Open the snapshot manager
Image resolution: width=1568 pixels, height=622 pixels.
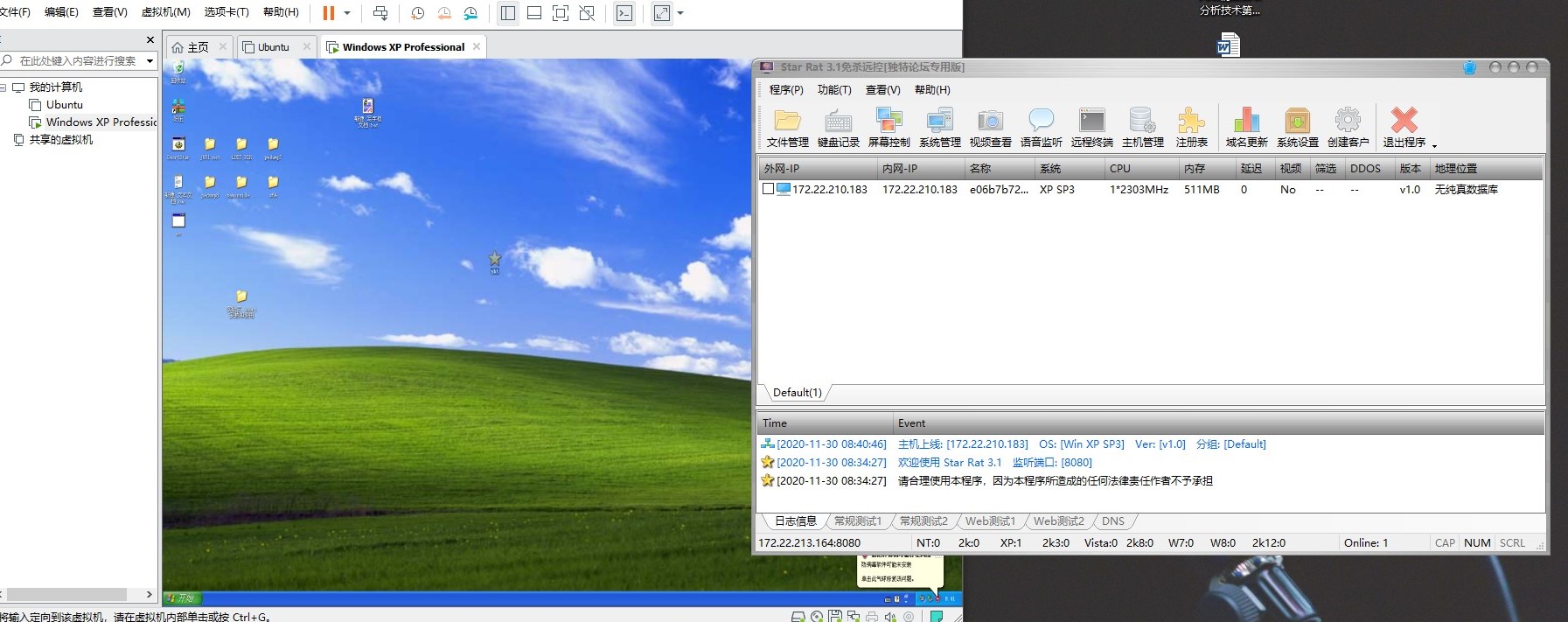click(x=470, y=13)
